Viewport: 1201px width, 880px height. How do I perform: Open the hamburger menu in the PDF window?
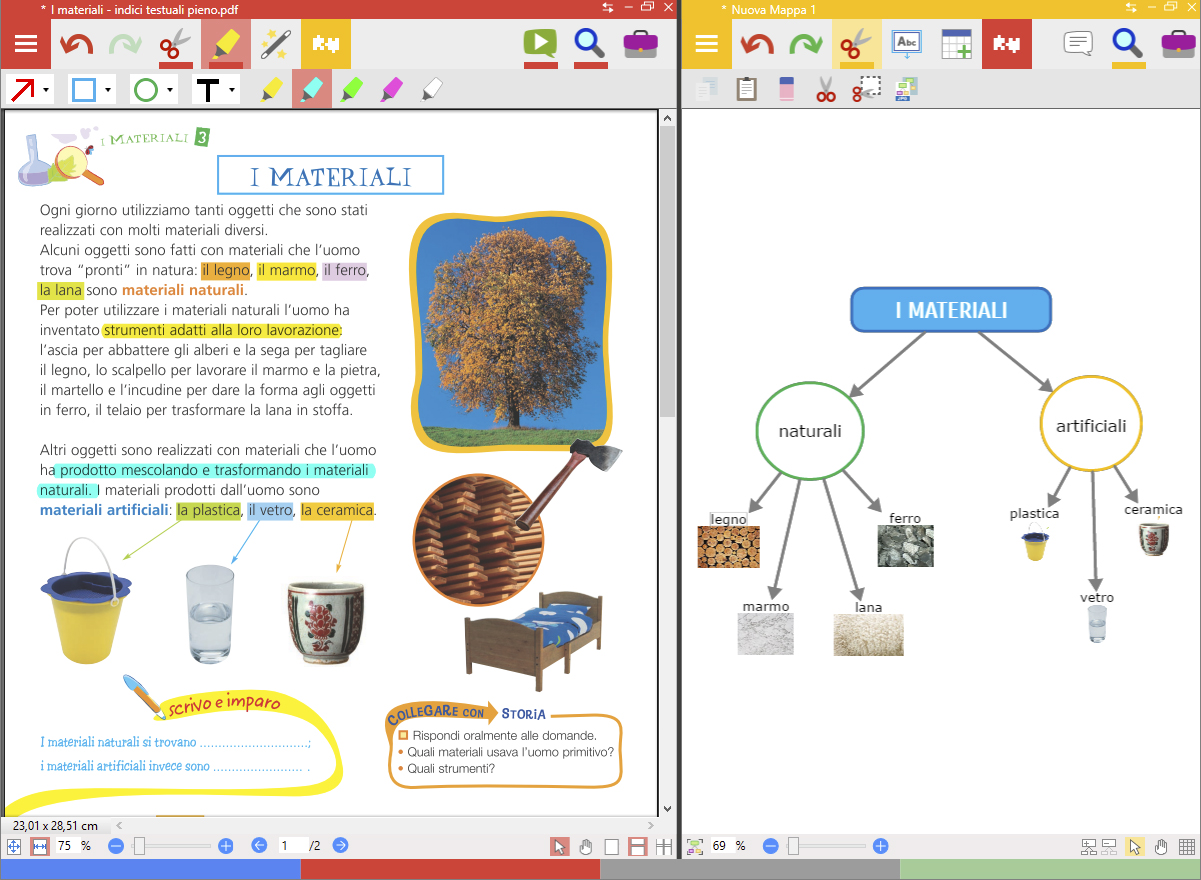pyautogui.click(x=26, y=44)
